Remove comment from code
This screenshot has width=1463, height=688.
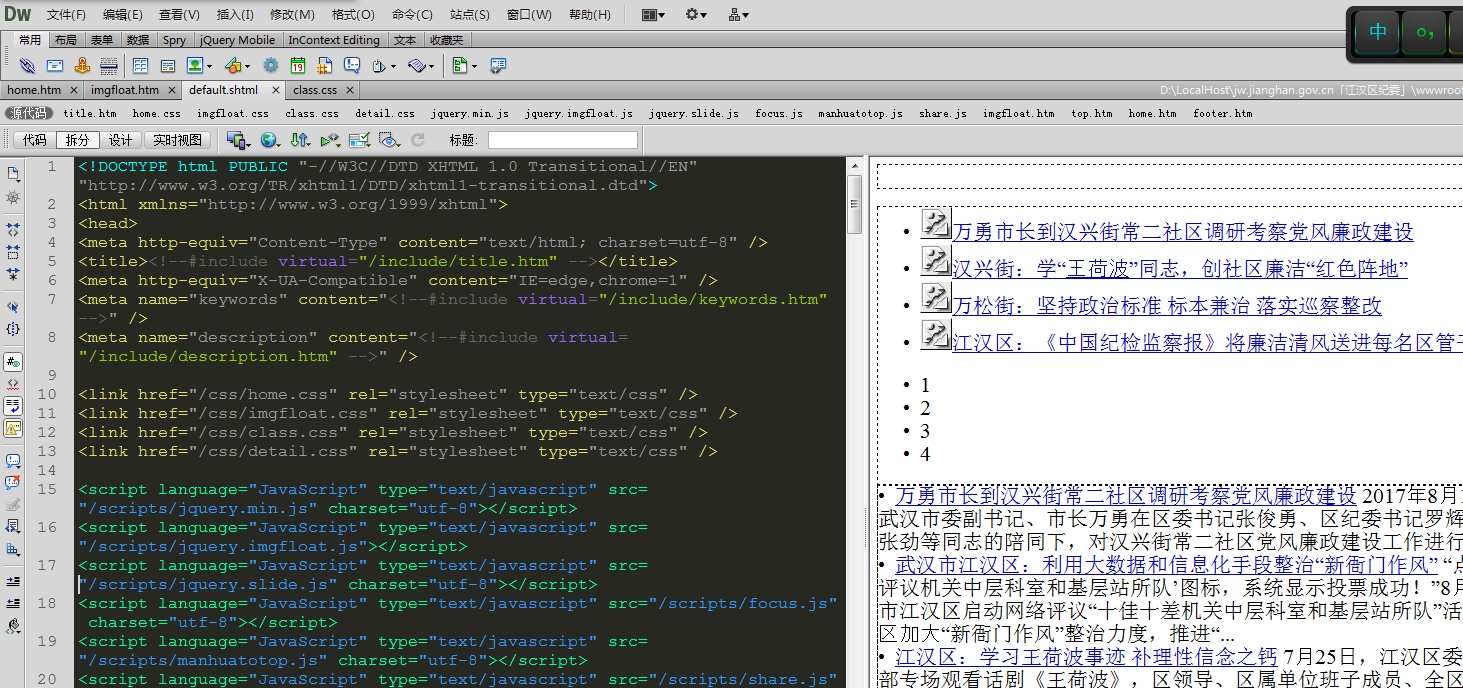click(13, 483)
